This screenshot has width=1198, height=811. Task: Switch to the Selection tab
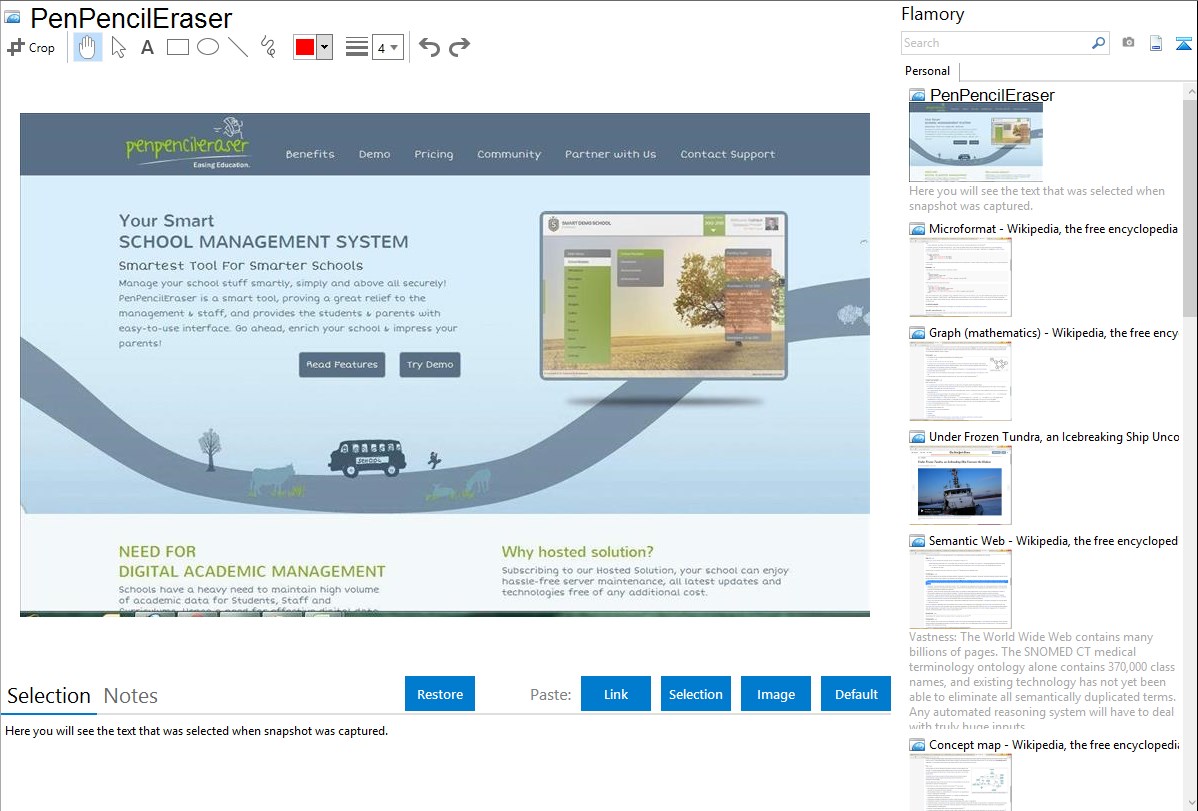pos(49,696)
